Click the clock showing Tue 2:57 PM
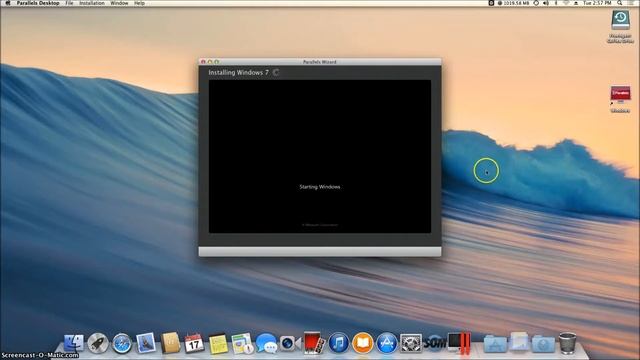640x360 pixels. (597, 3)
